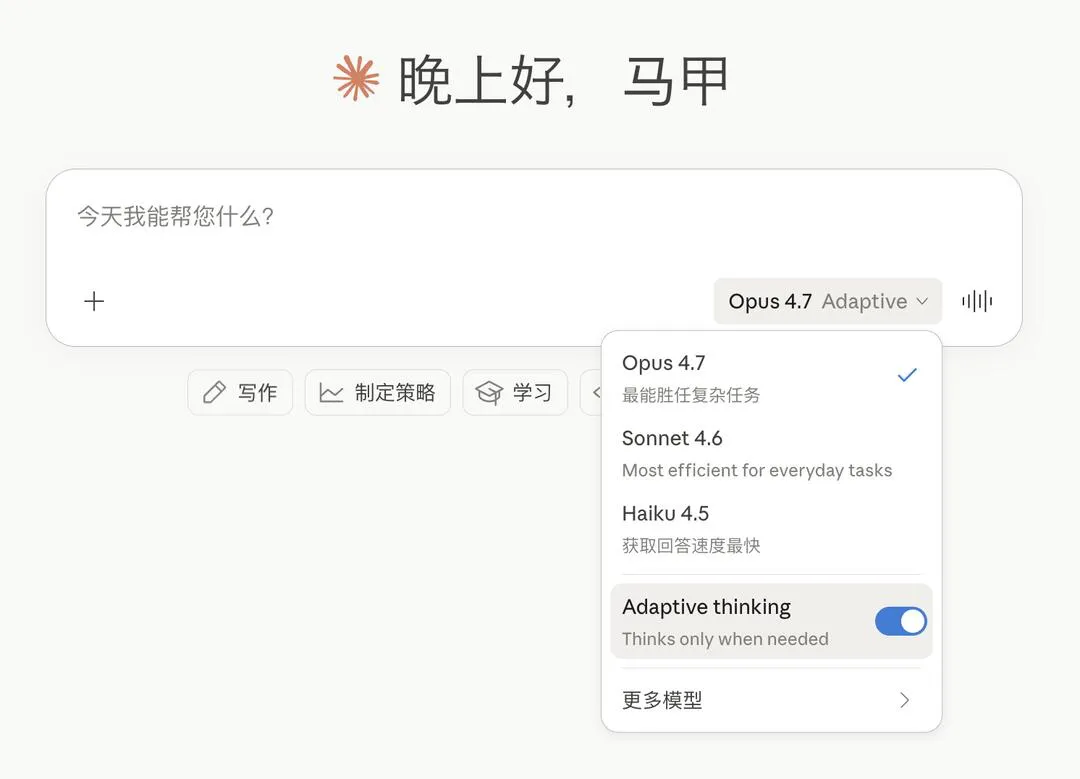1080x779 pixels.
Task: Expand 更多模型 submenu chevron
Action: pyautogui.click(x=904, y=700)
